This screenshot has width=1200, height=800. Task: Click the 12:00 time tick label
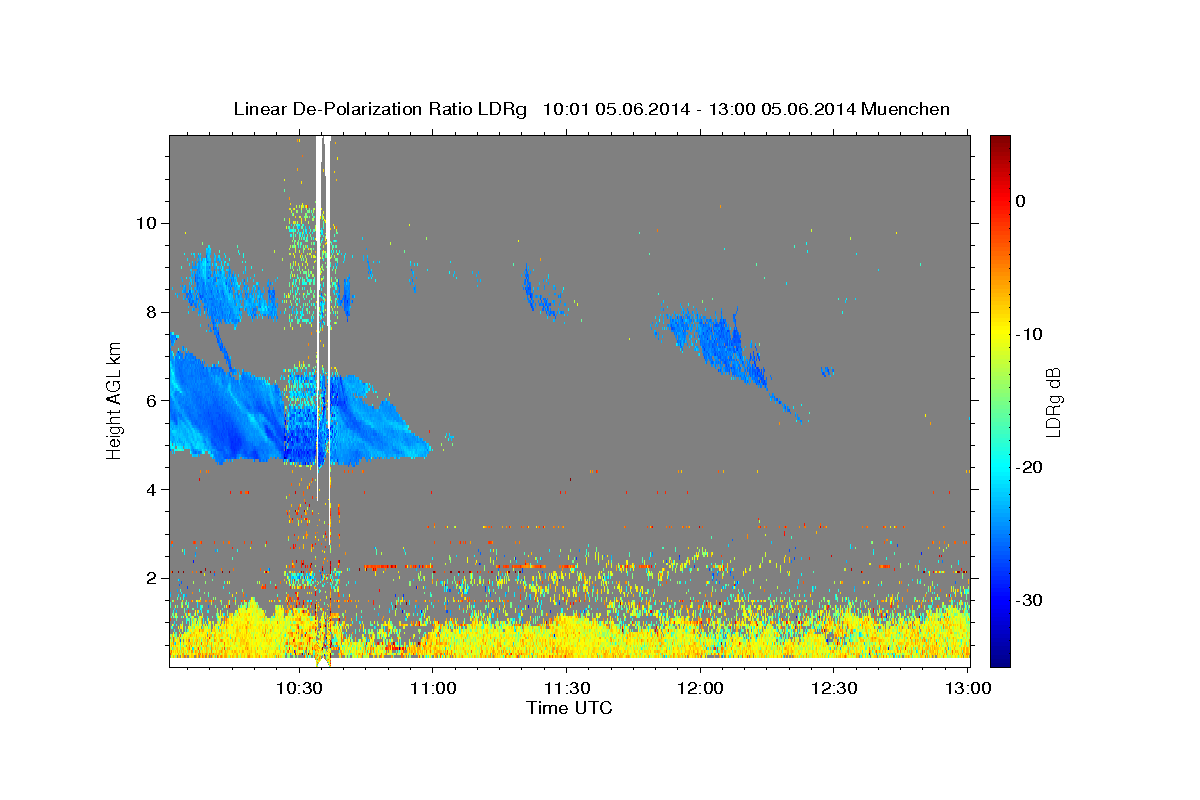[x=700, y=688]
